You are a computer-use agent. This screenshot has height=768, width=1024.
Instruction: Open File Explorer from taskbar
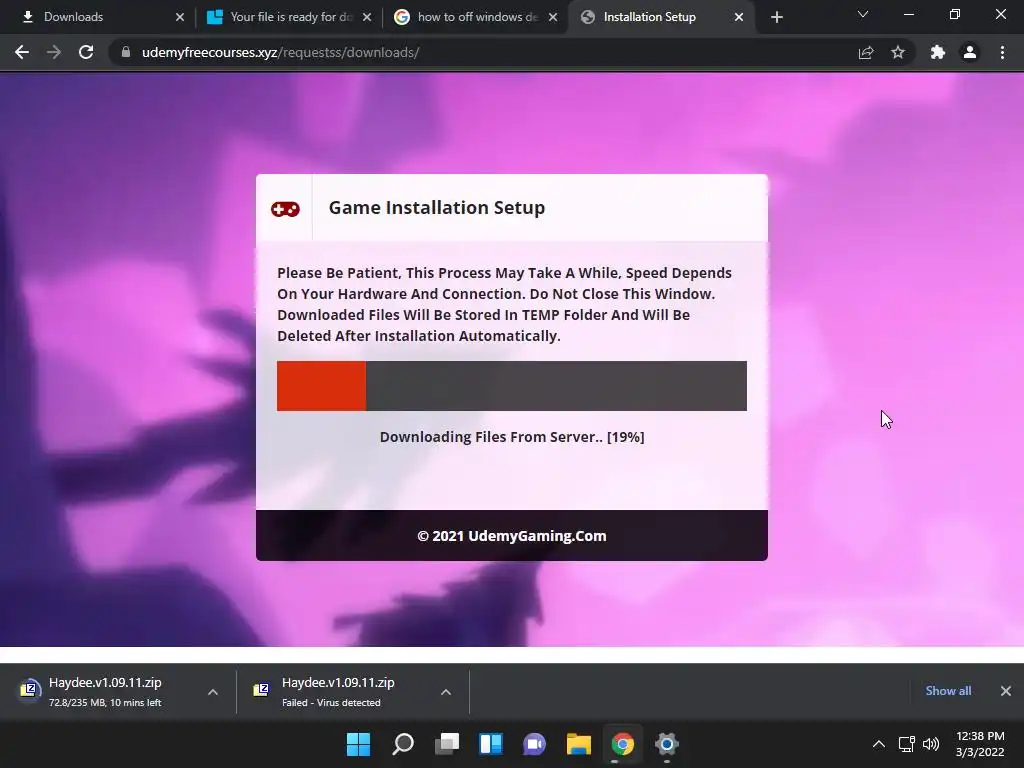click(579, 744)
